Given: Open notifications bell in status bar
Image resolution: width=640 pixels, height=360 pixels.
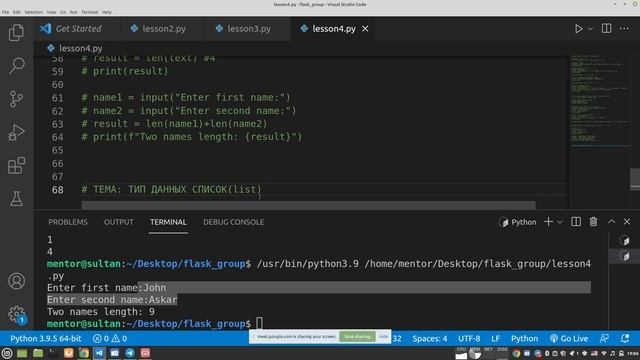Looking at the screenshot, I should [625, 339].
